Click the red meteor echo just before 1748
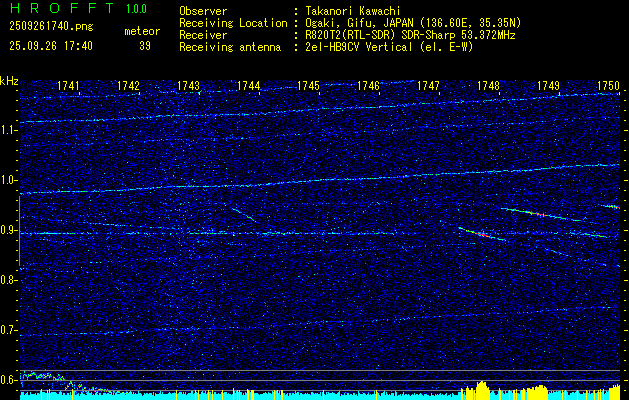This screenshot has height=400, width=629. click(x=483, y=234)
